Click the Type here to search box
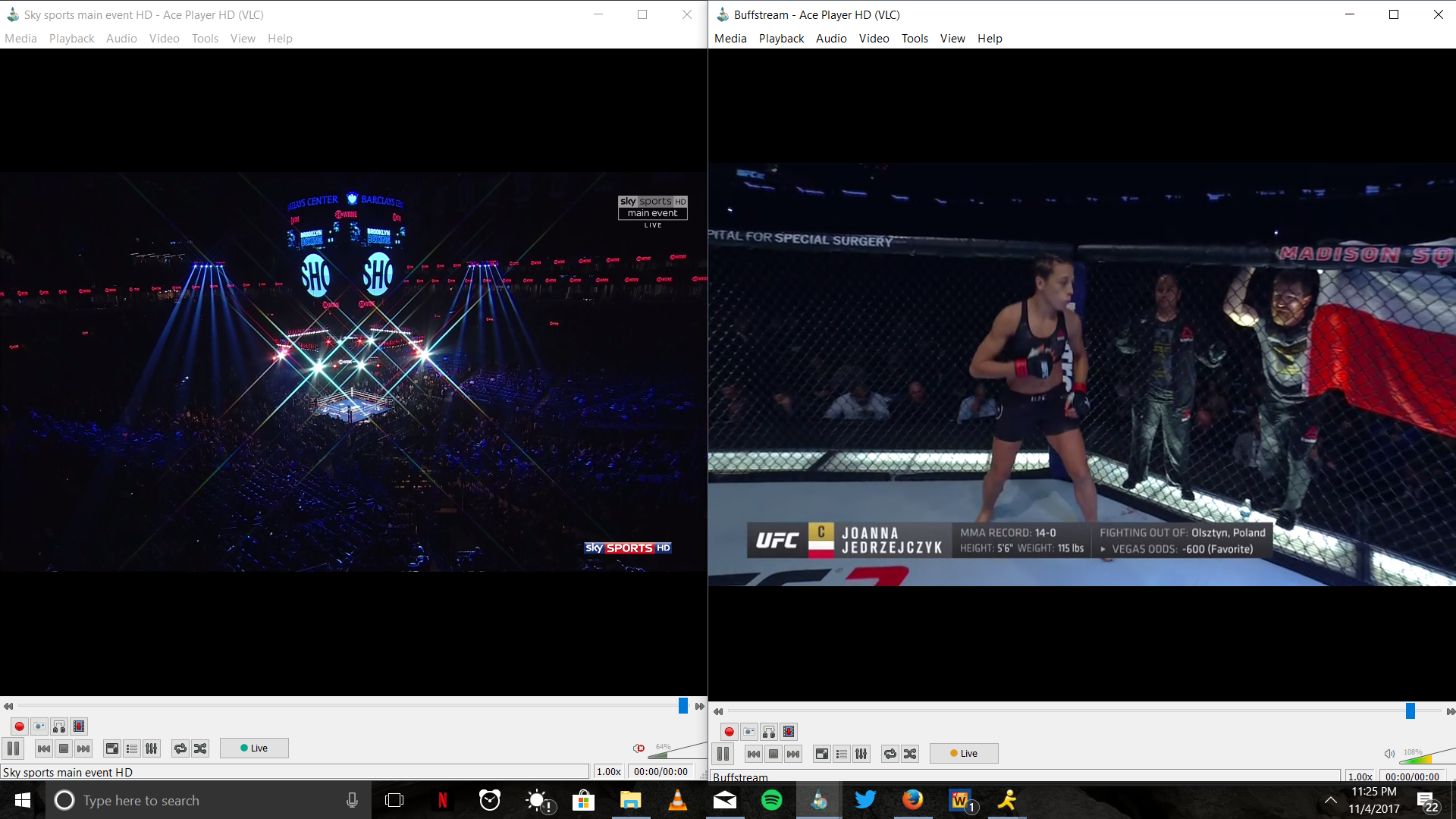The width and height of the screenshot is (1456, 819). pos(209,800)
